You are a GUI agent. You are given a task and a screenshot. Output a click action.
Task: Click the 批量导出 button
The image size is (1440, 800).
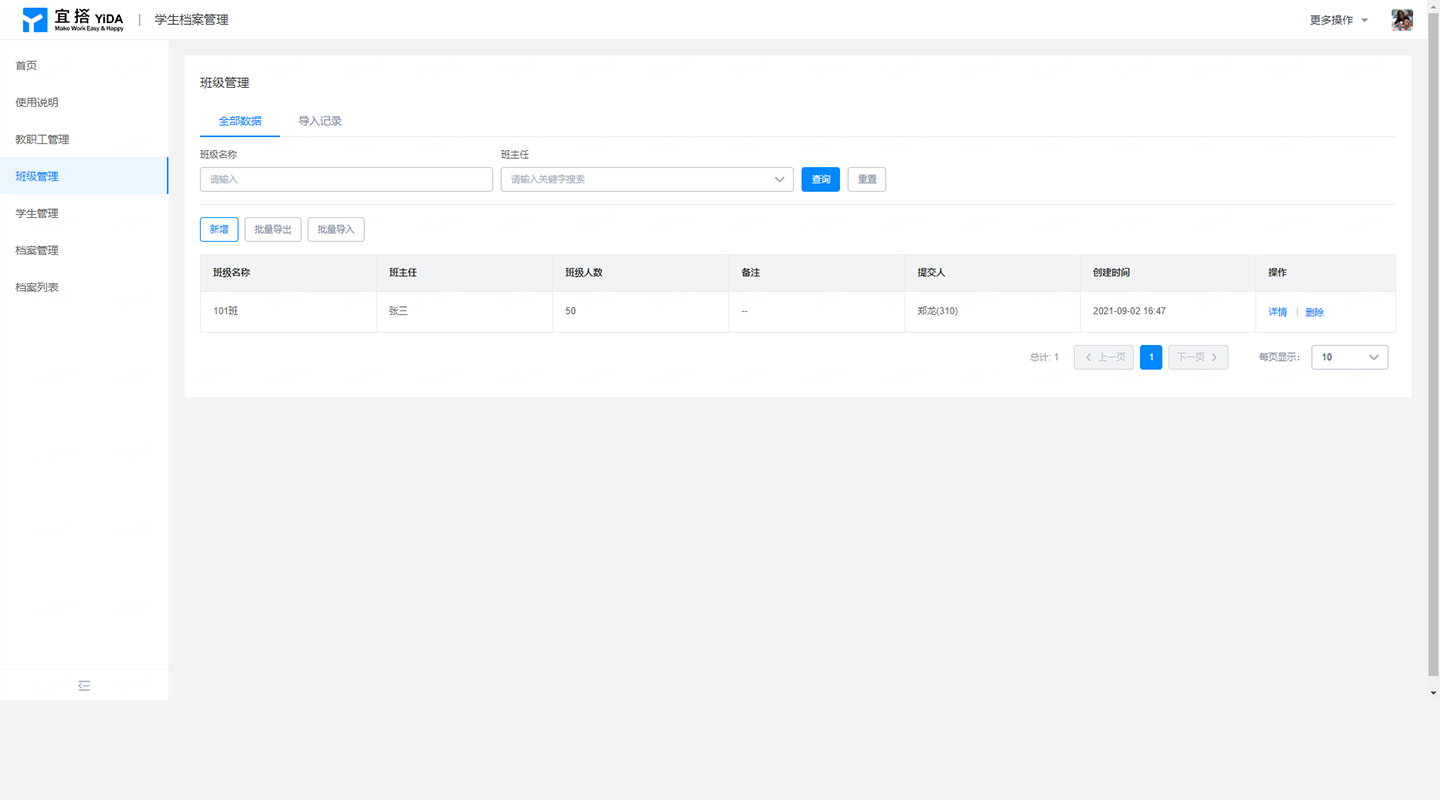click(x=273, y=229)
